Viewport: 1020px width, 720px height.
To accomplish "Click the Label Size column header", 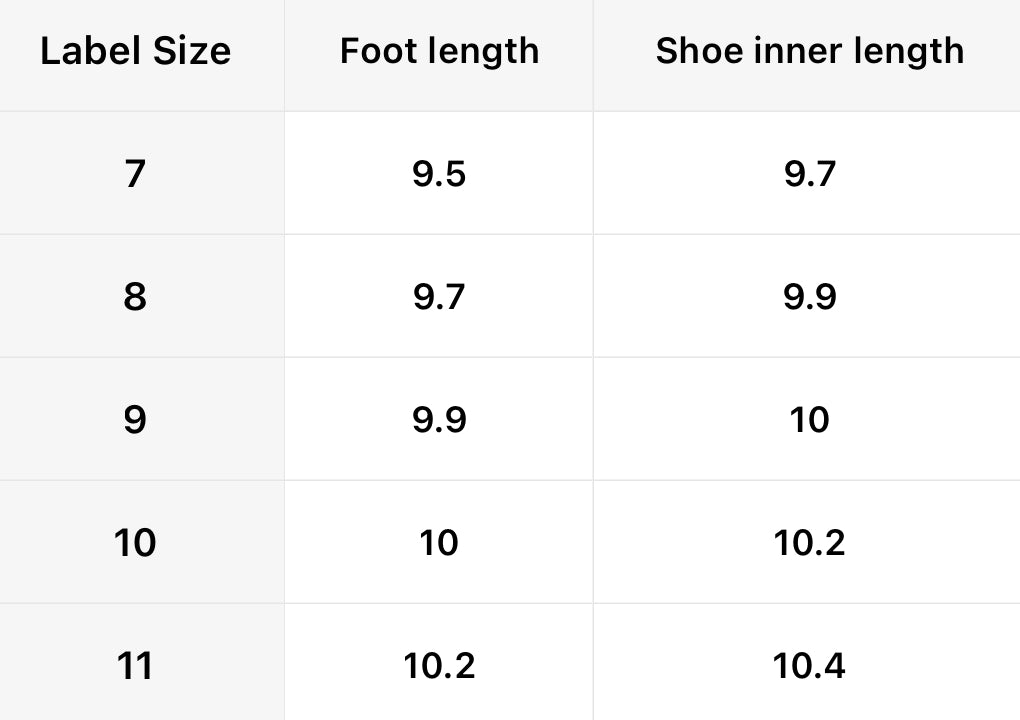I will 135,51.
